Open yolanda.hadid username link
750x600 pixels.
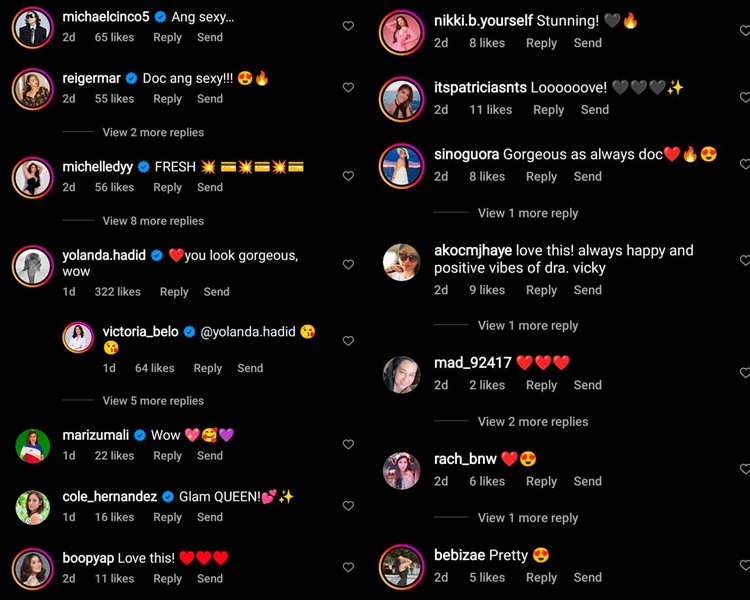click(x=104, y=256)
